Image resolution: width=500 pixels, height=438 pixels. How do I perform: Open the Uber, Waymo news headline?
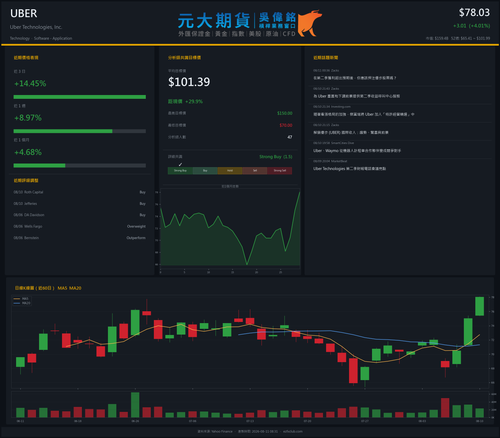(x=357, y=151)
